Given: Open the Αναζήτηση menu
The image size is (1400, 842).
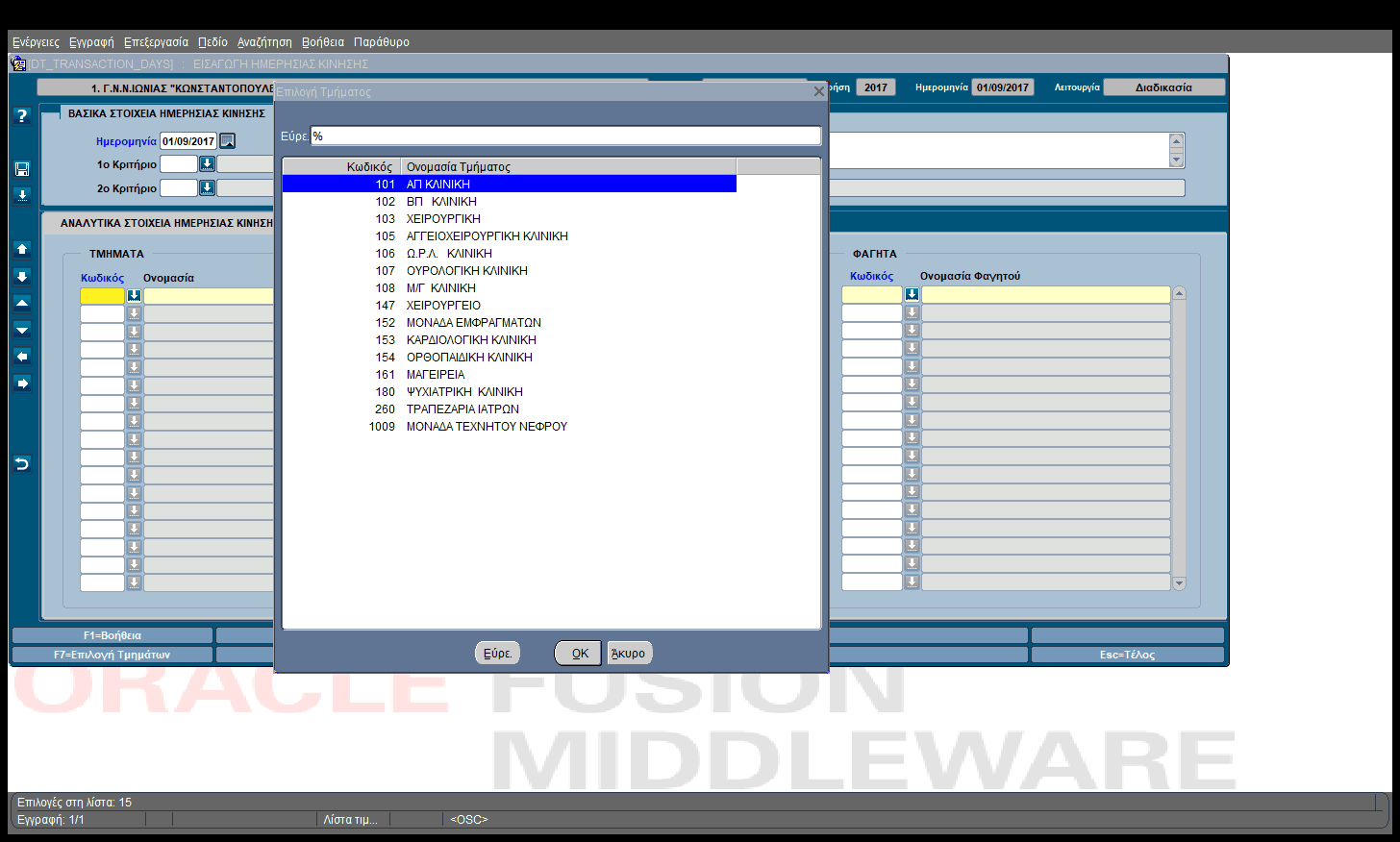Looking at the screenshot, I should coord(264,42).
